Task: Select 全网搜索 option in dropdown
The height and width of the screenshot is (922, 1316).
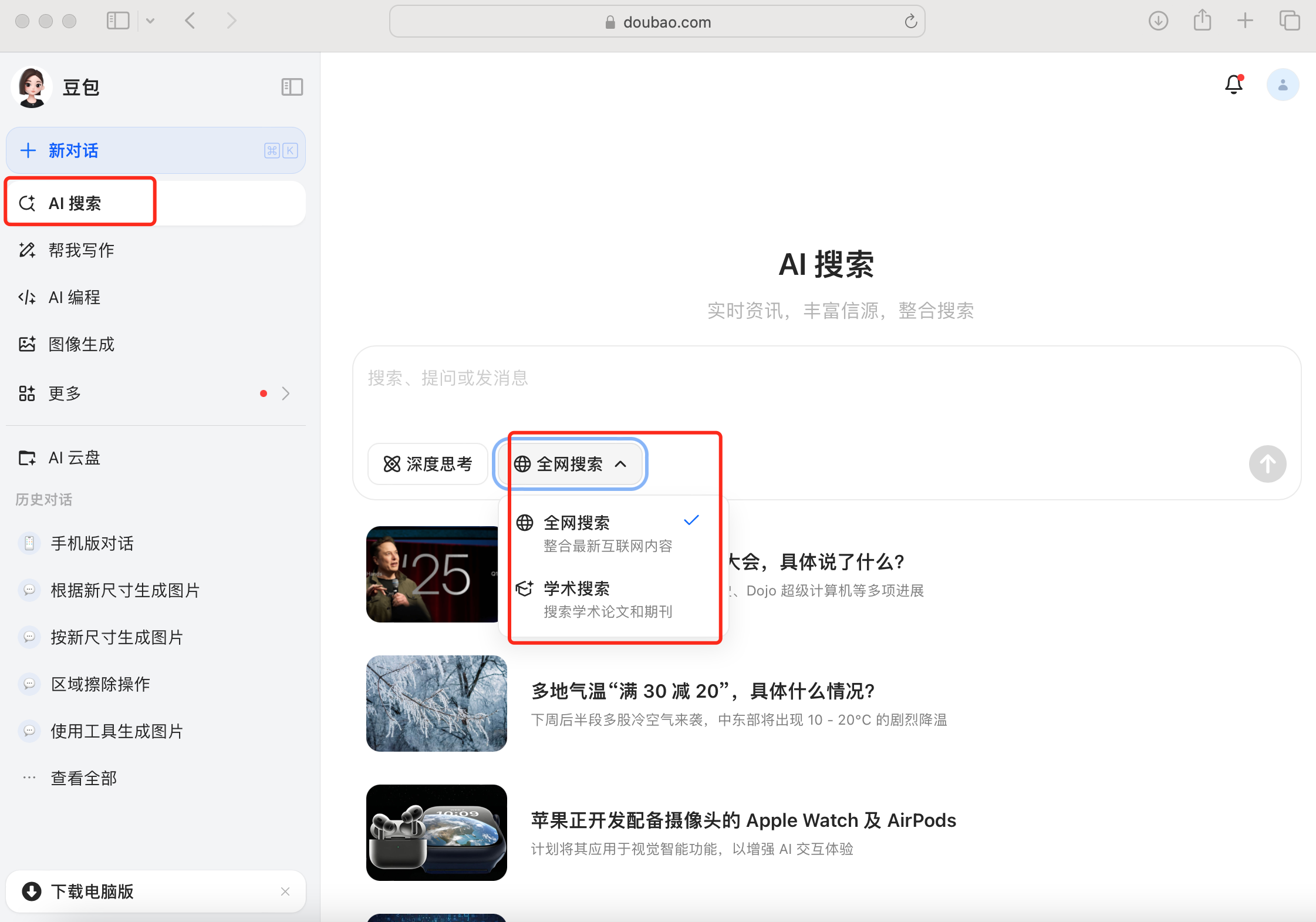Action: [613, 533]
